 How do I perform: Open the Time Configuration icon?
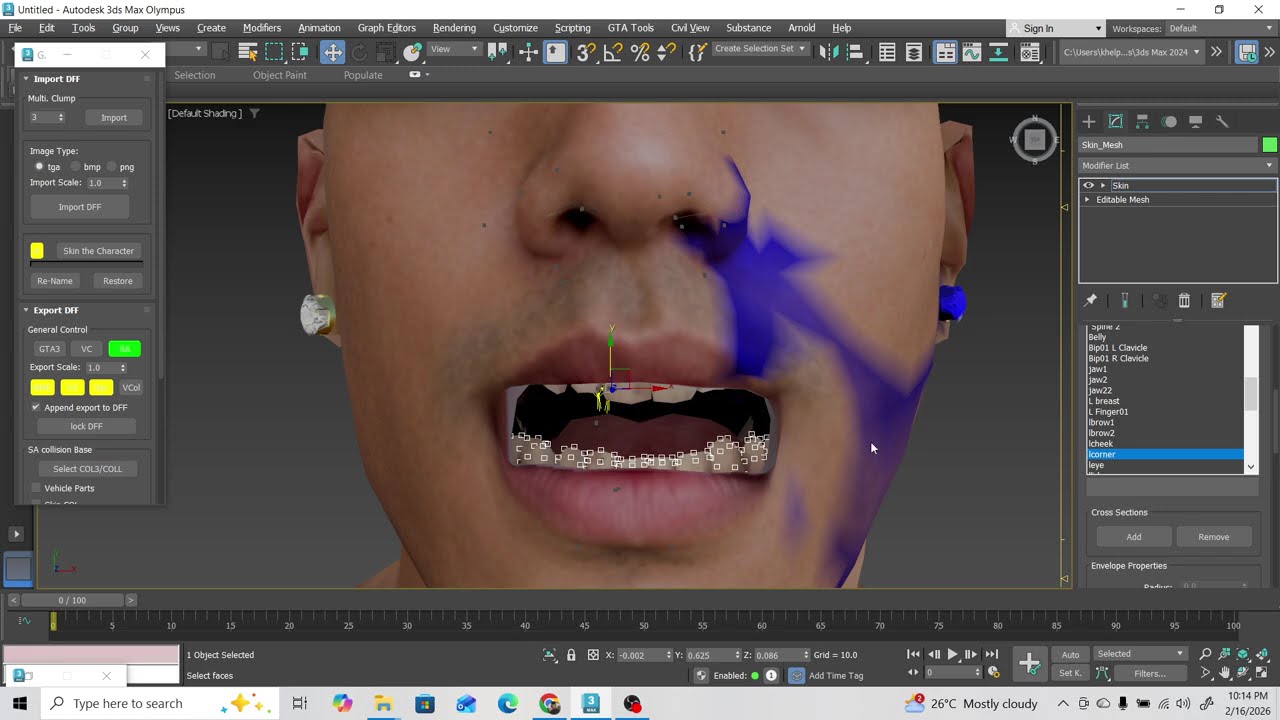click(x=993, y=673)
